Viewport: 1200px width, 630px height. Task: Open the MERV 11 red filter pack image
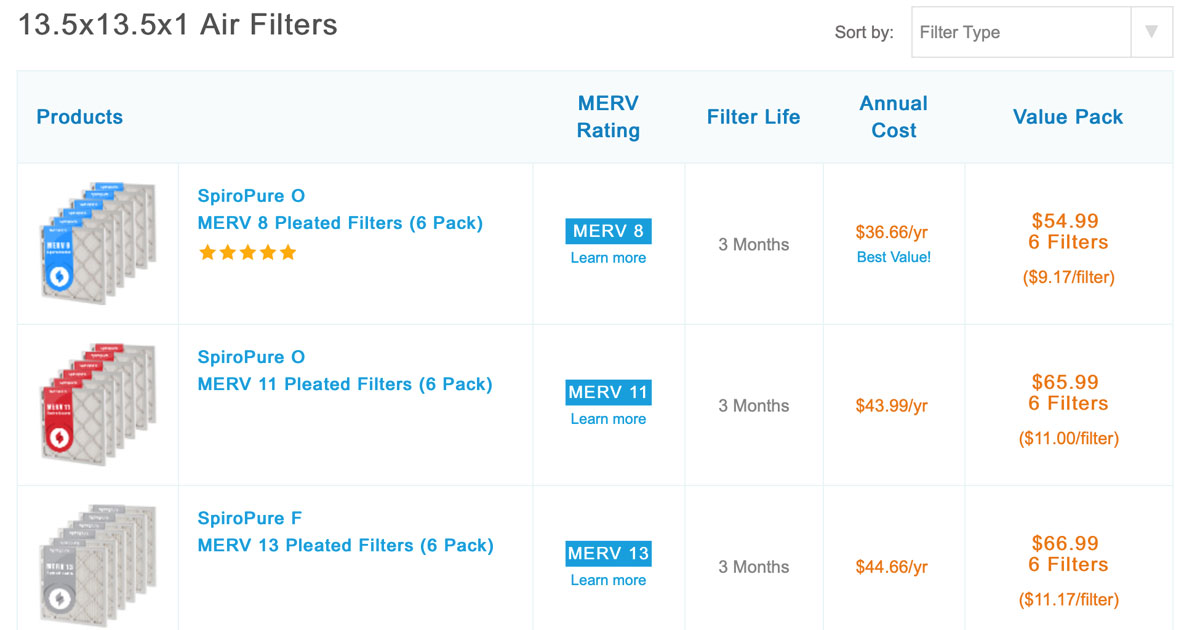pos(98,405)
